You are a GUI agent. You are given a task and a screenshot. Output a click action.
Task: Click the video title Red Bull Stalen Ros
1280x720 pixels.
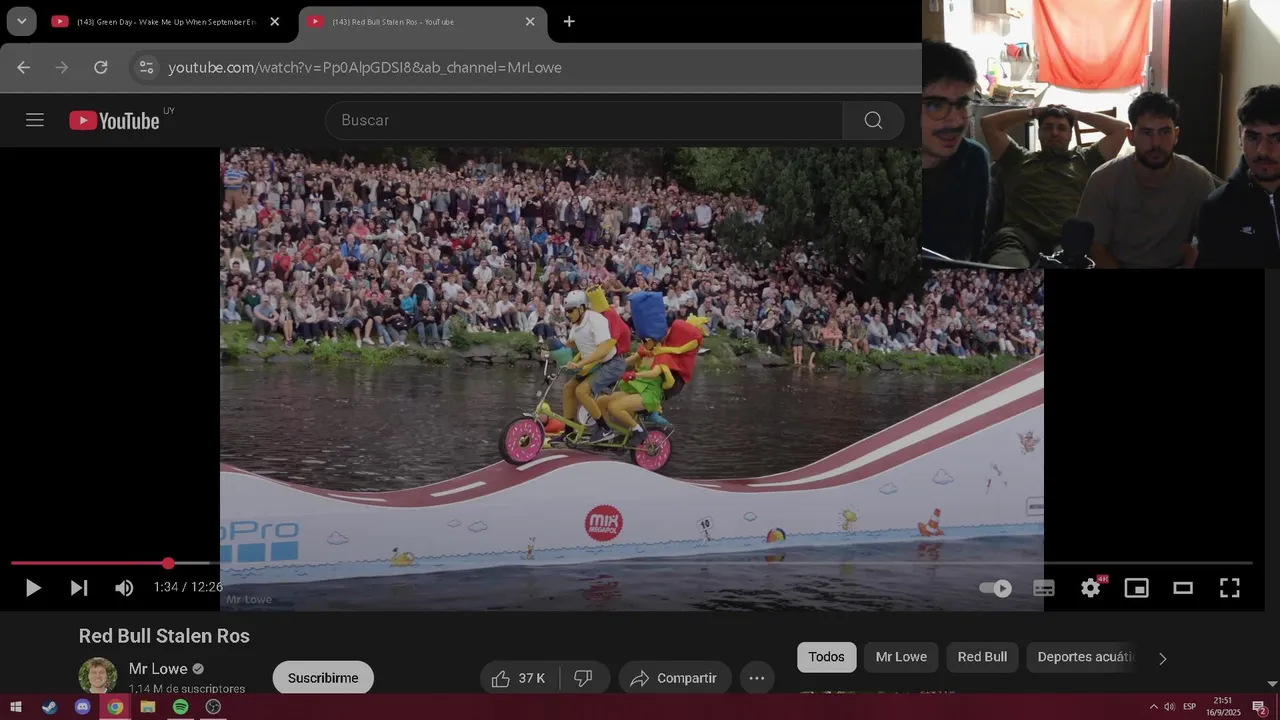(x=164, y=636)
